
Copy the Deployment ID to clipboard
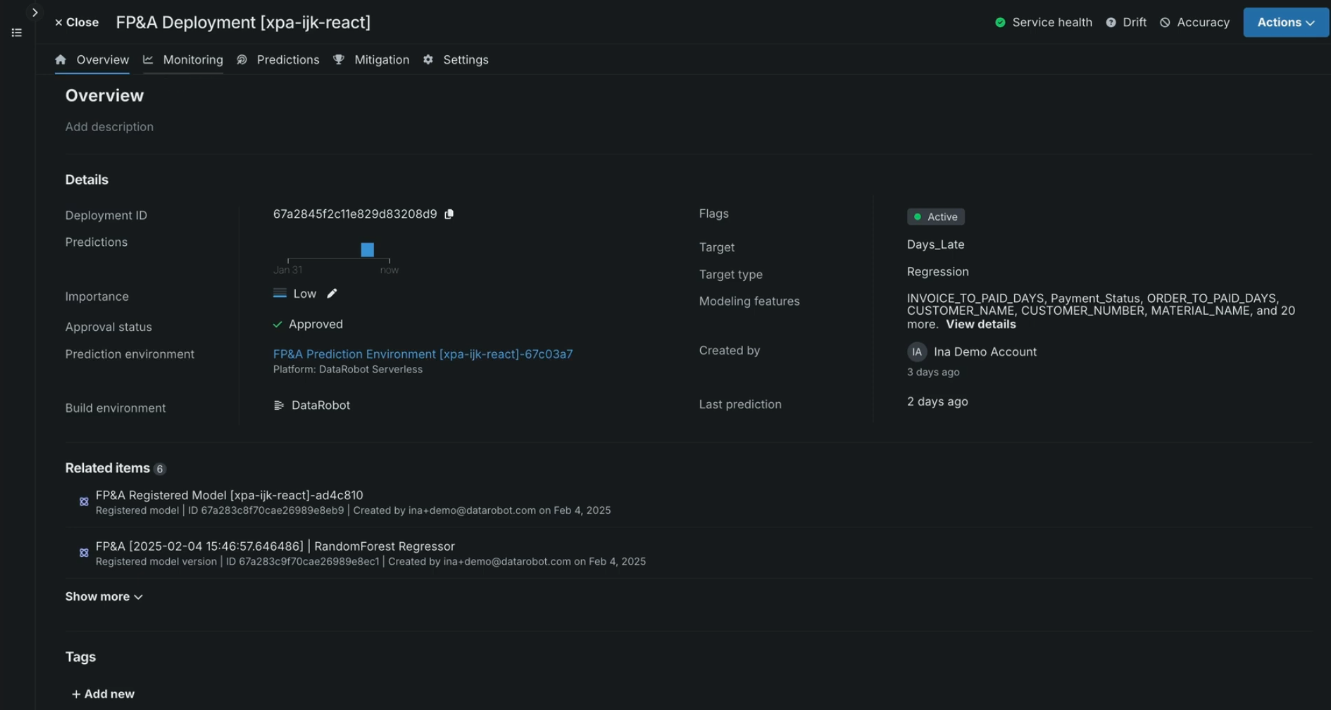click(x=449, y=214)
